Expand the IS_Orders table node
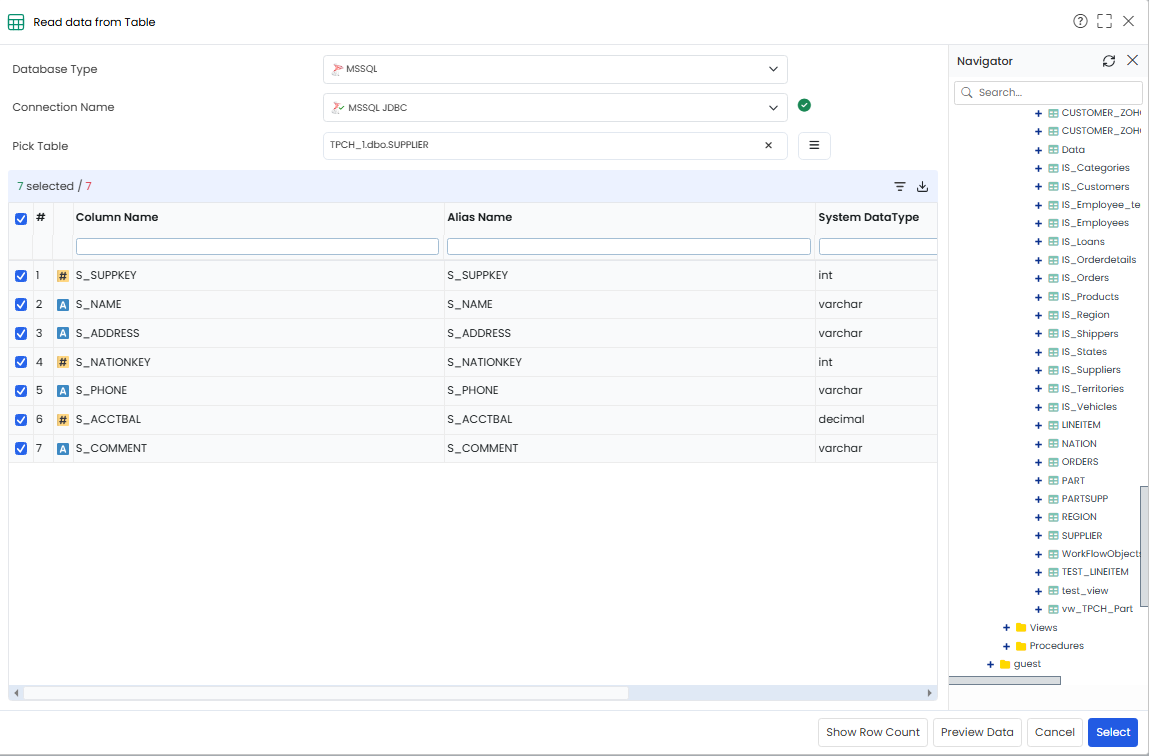Image resolution: width=1149 pixels, height=756 pixels. tap(1038, 278)
